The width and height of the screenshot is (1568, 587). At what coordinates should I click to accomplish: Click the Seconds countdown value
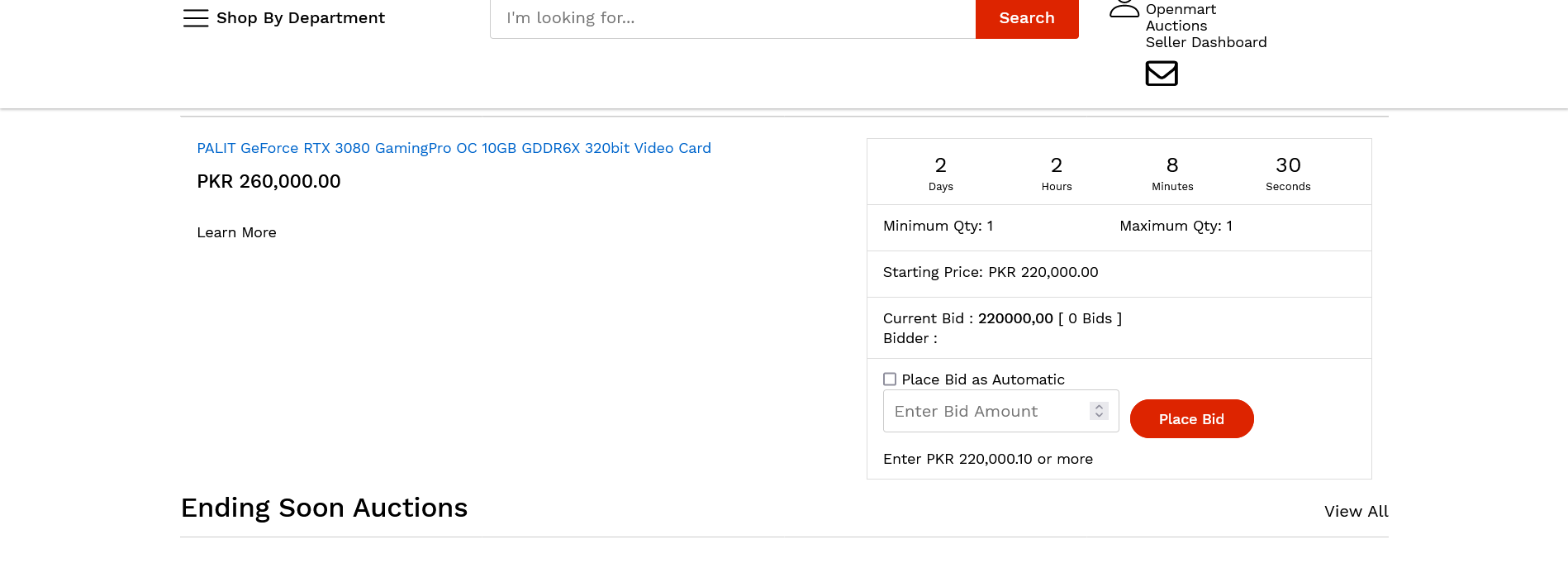pos(1288,165)
